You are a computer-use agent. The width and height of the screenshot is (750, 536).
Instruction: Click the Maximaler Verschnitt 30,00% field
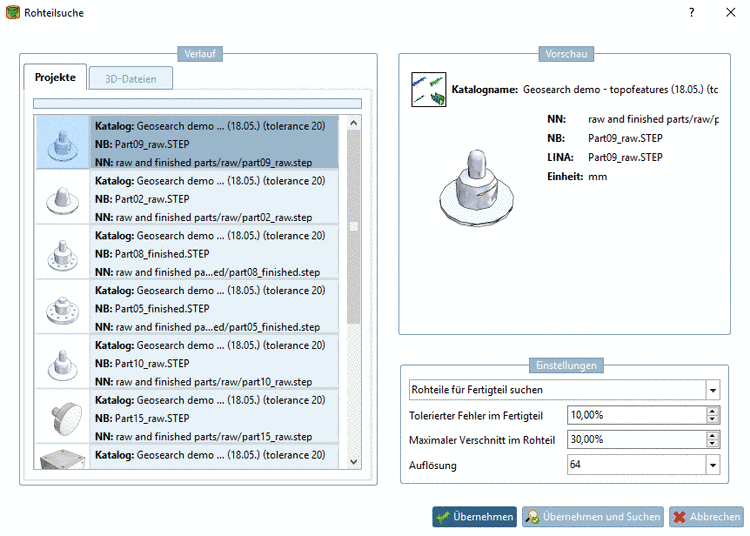pos(637,439)
